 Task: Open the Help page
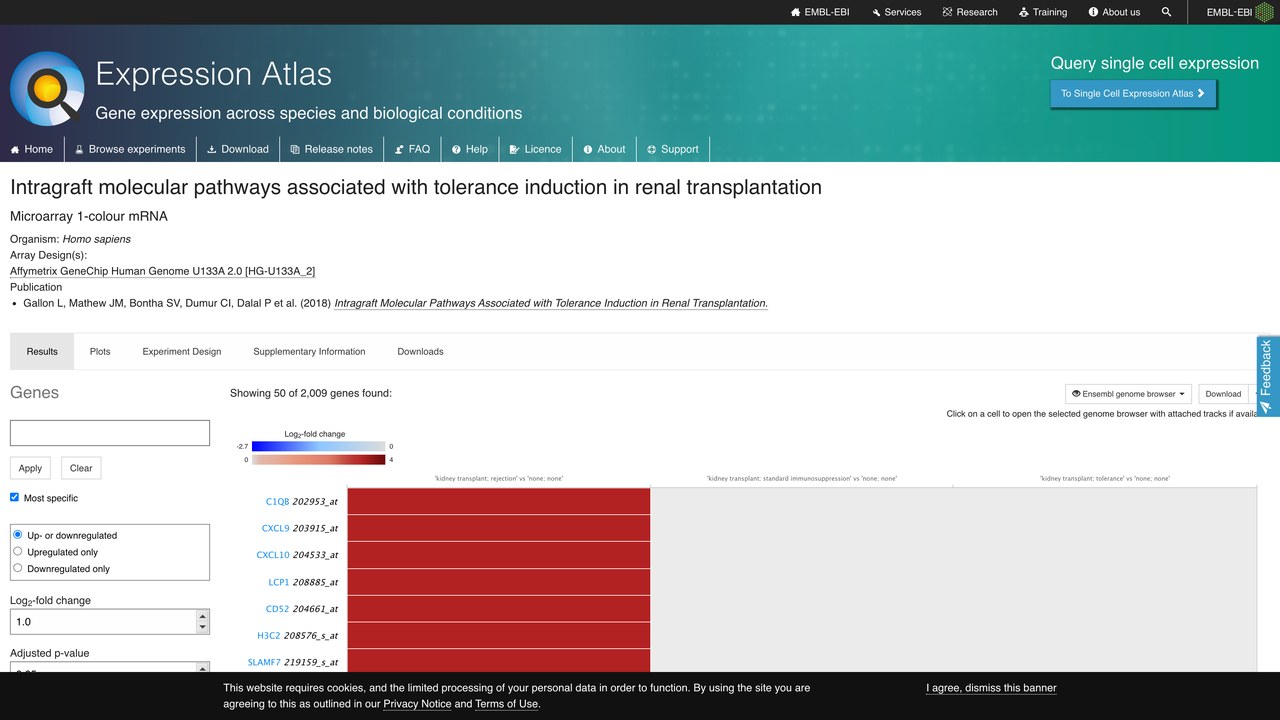point(469,149)
